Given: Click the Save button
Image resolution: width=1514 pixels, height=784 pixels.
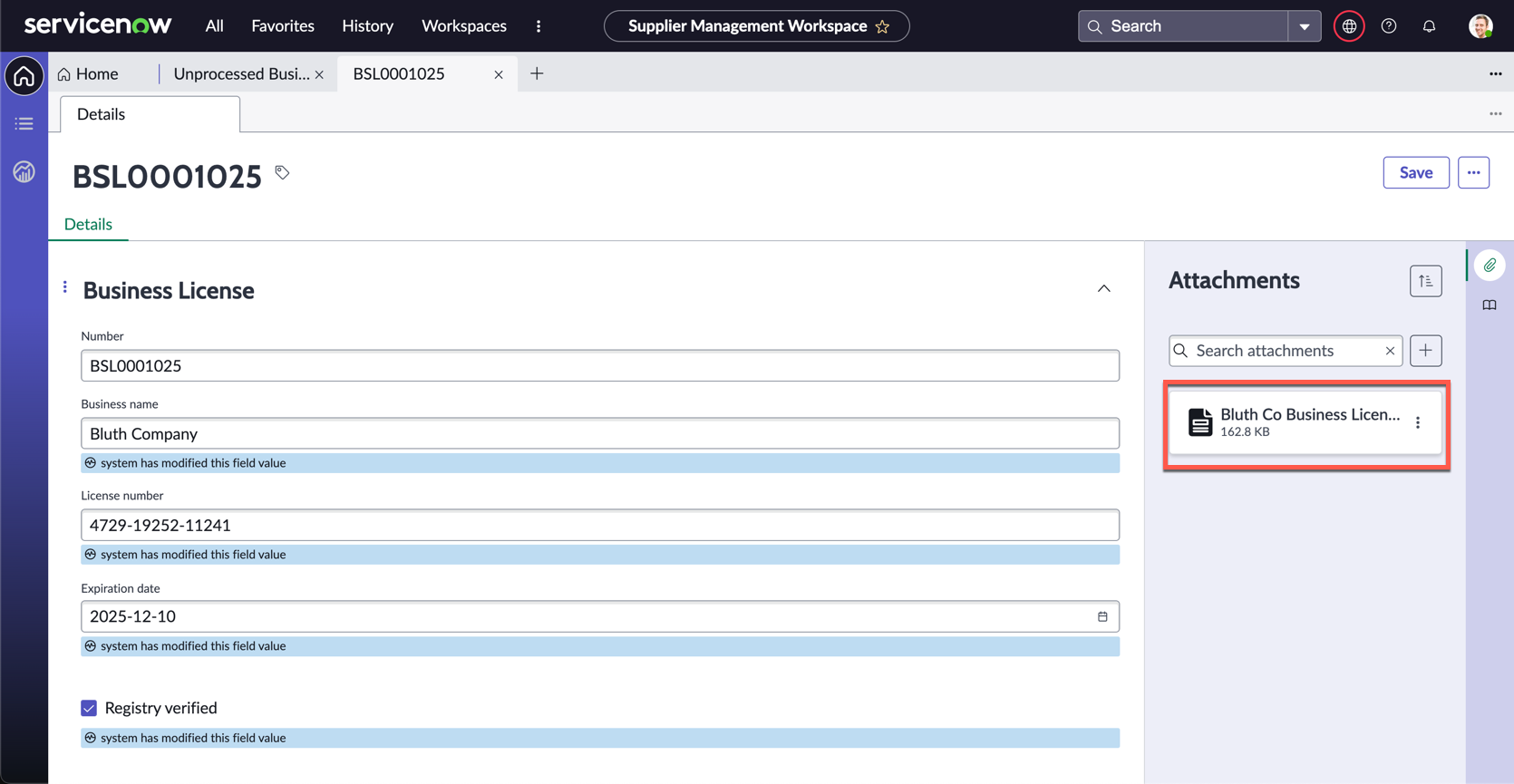Looking at the screenshot, I should [x=1415, y=172].
